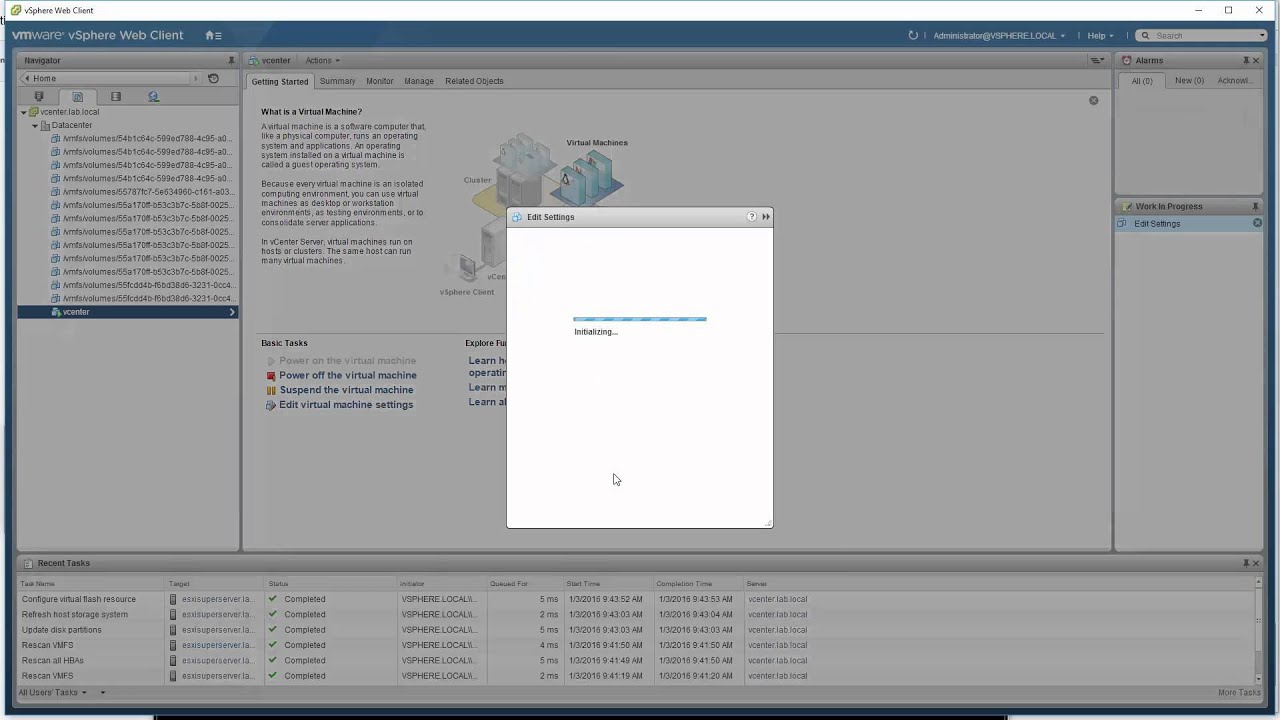Select Configure virtual flash resource task row

(636, 599)
